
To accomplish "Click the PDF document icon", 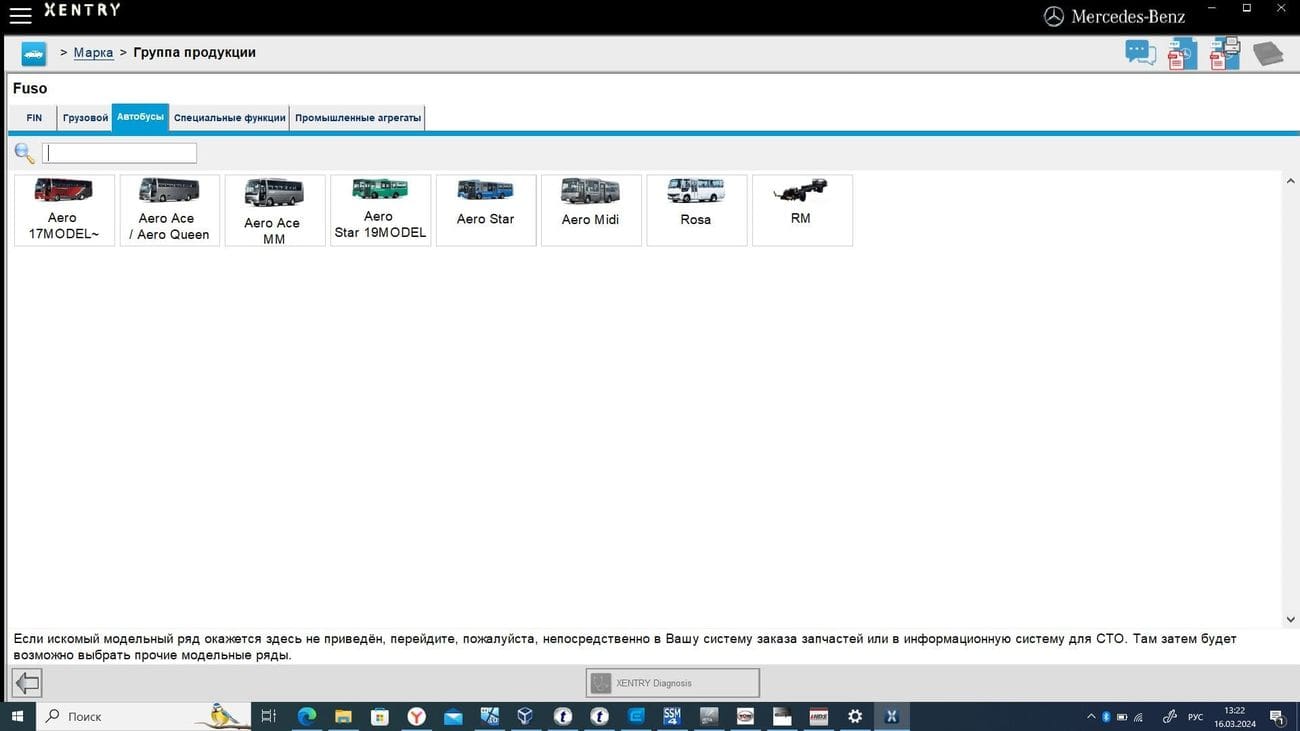I will [1182, 54].
